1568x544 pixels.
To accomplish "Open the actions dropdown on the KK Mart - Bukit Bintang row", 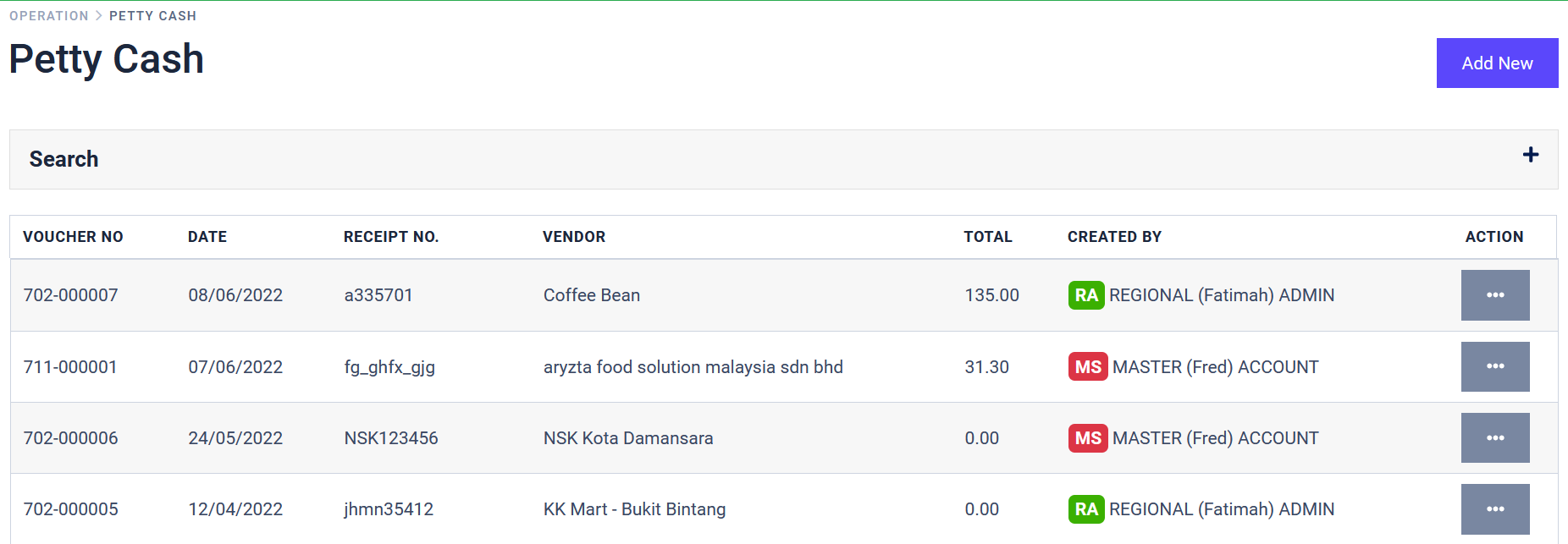I will click(1494, 508).
